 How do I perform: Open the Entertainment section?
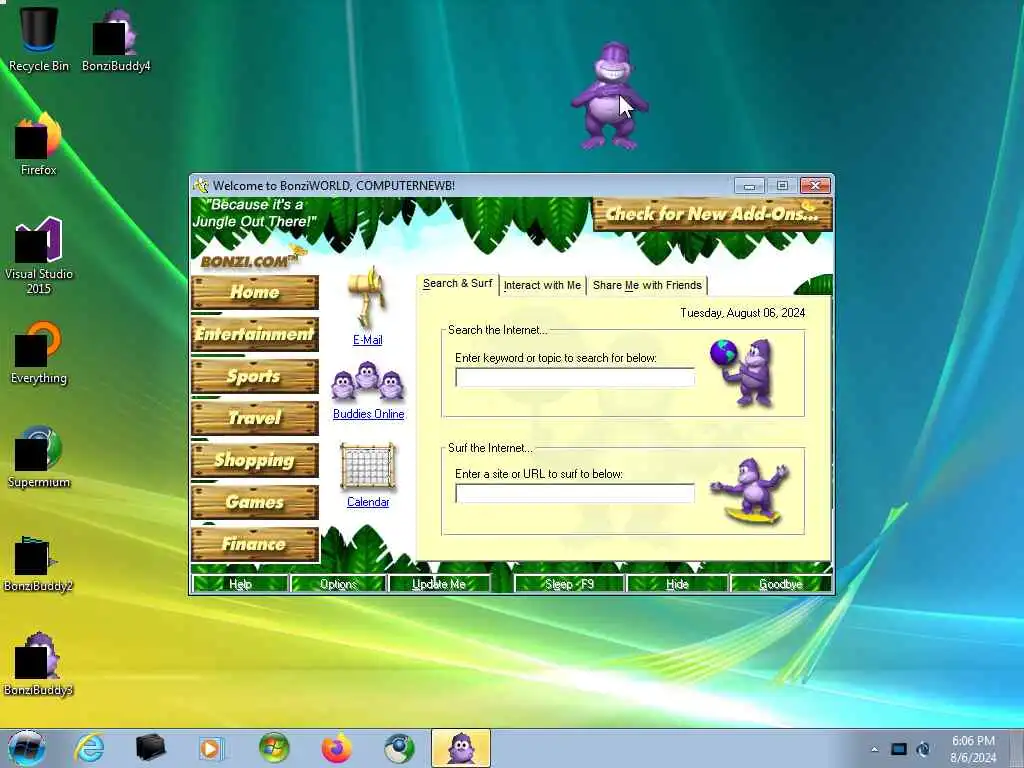(x=255, y=334)
